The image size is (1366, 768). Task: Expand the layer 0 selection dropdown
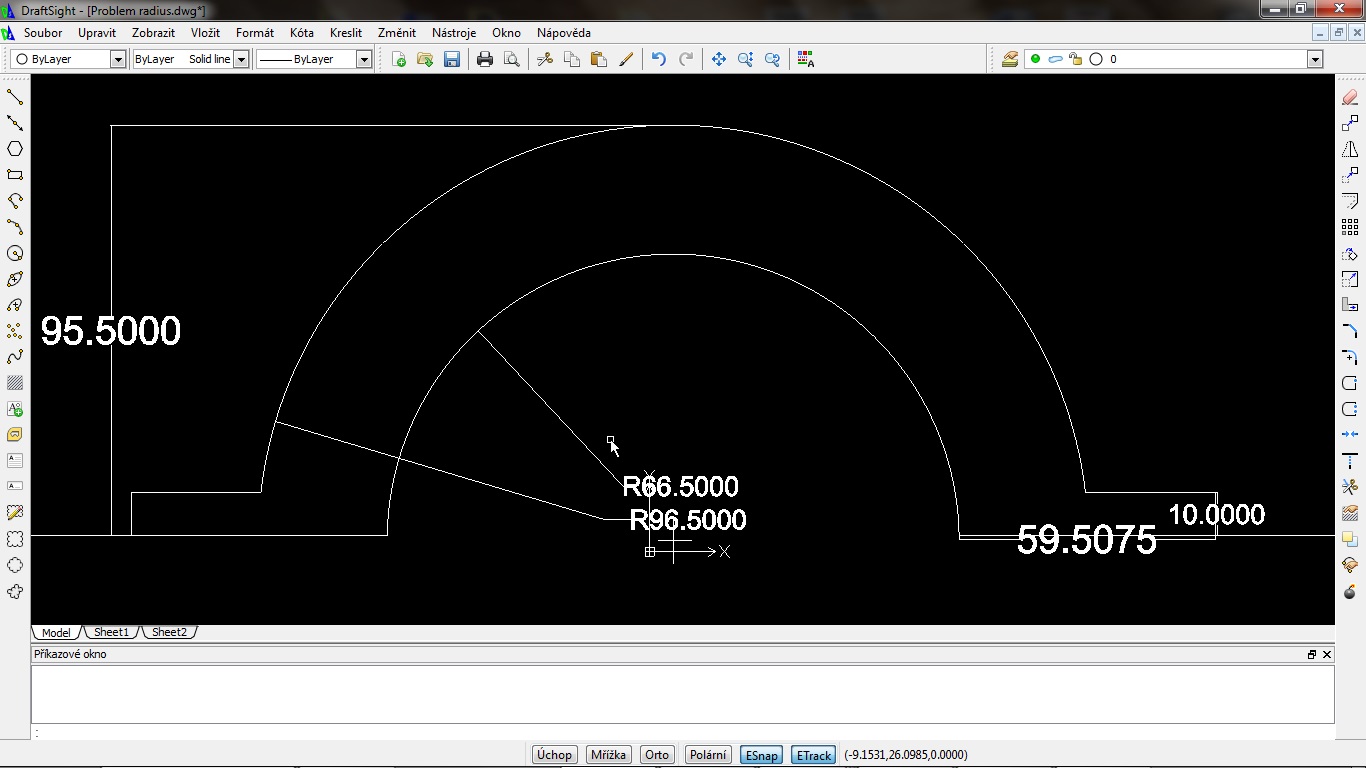tap(1315, 60)
